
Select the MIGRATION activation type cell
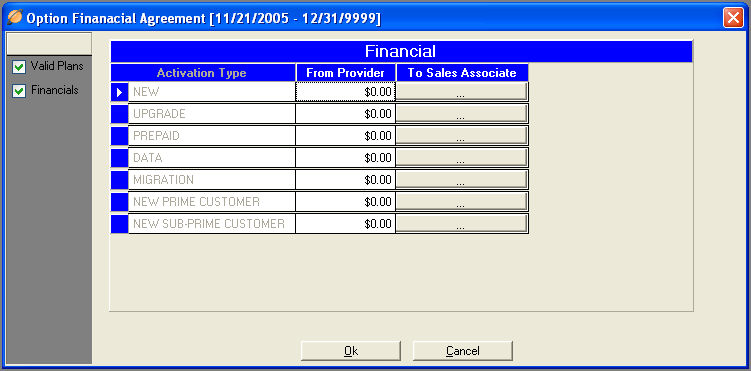(x=212, y=180)
